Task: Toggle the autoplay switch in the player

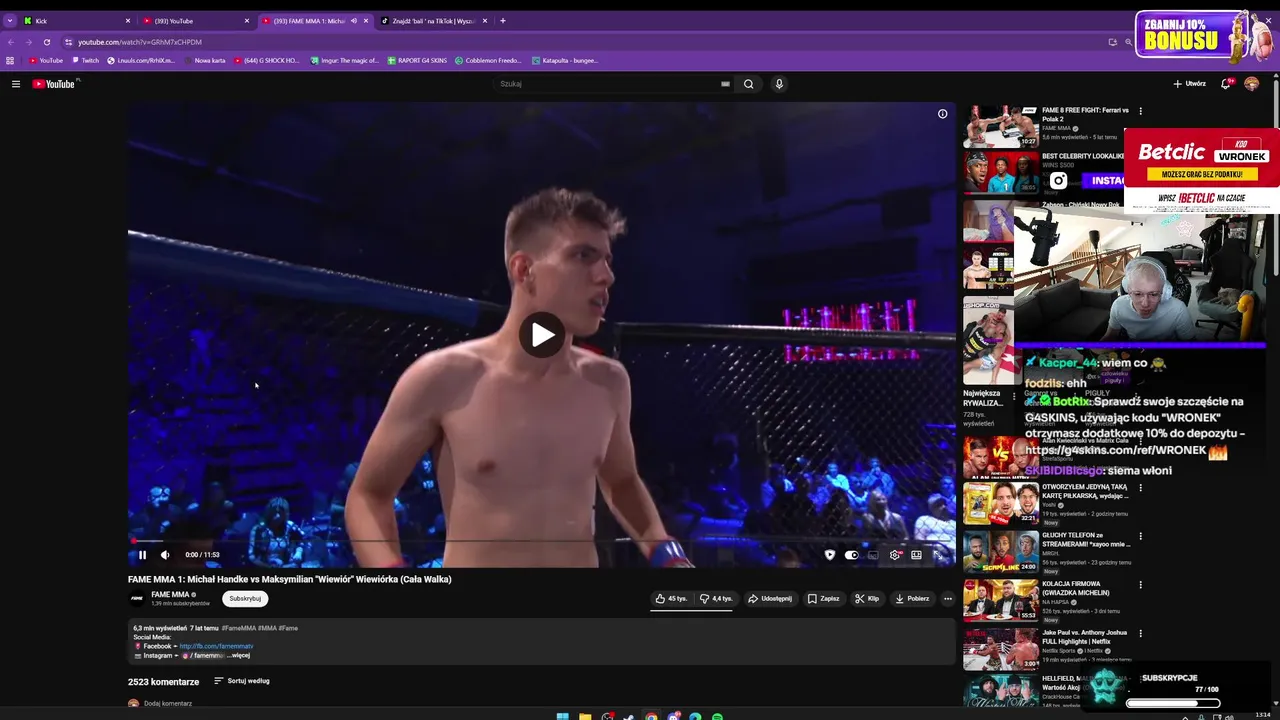Action: coord(851,555)
